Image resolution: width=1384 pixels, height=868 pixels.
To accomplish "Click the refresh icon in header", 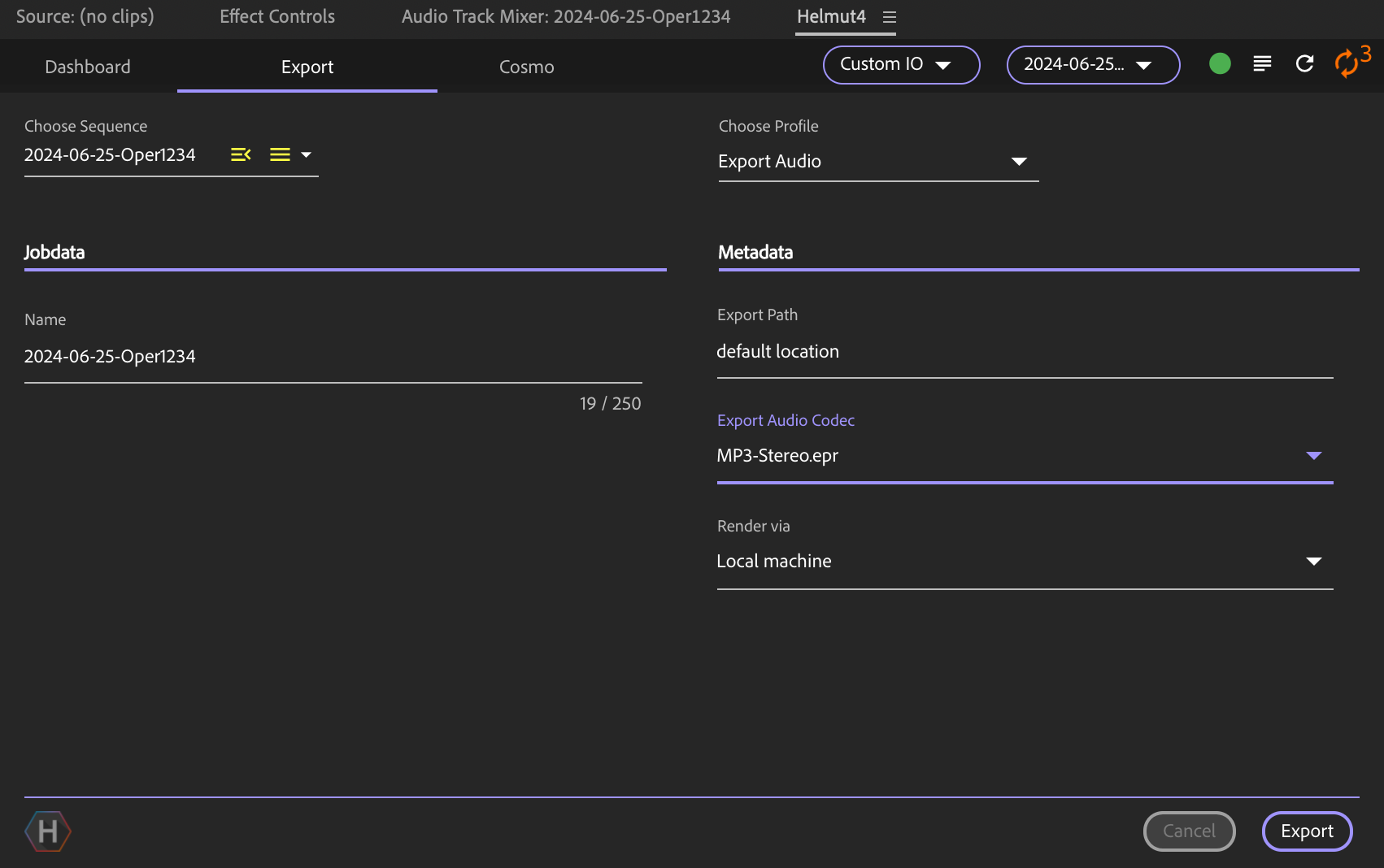I will tap(1304, 63).
